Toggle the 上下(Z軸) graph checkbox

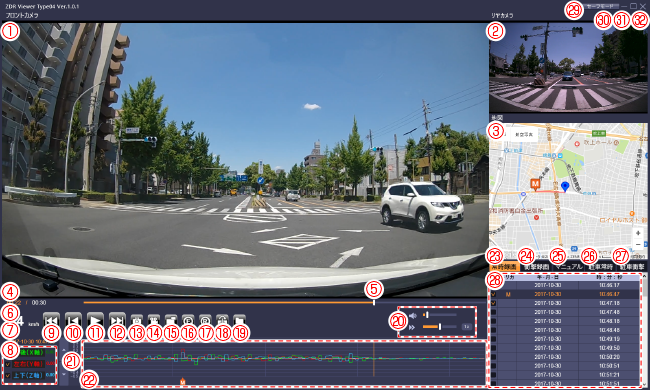tap(8, 375)
